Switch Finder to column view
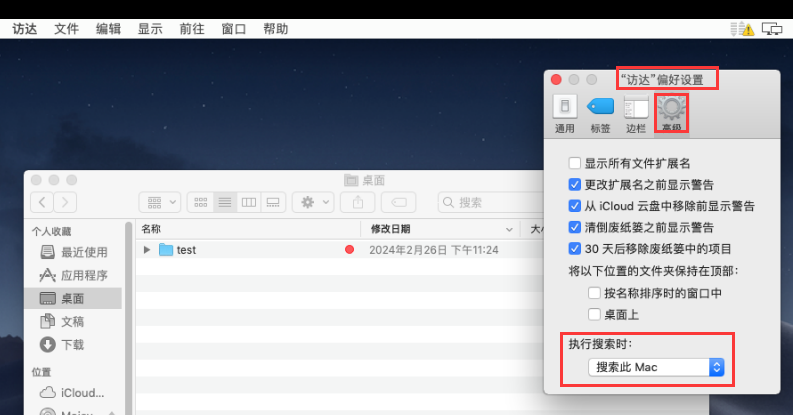 pyautogui.click(x=249, y=202)
